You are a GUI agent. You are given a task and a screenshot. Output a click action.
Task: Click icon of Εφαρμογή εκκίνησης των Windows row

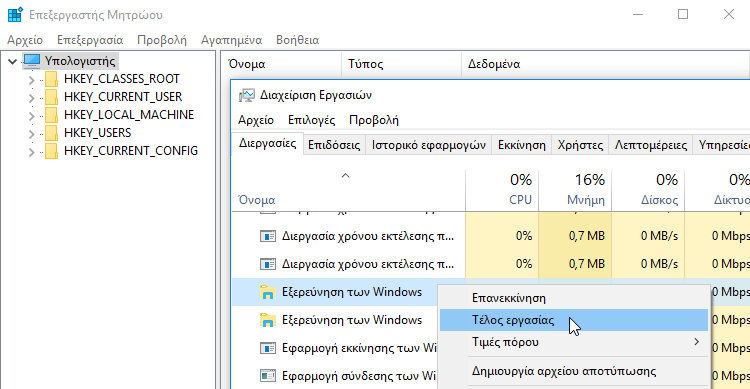coord(268,348)
